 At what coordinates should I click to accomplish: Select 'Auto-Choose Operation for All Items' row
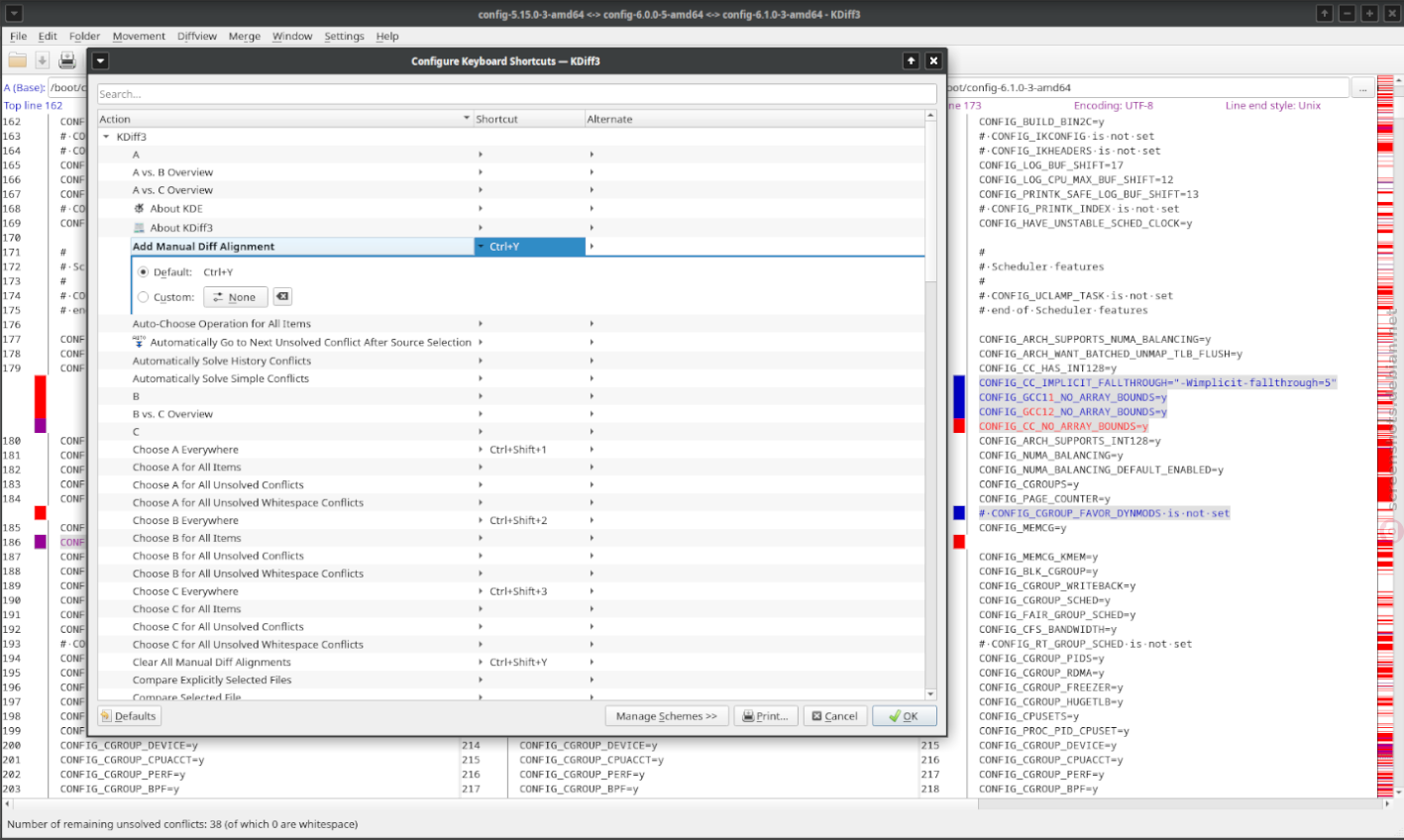pyautogui.click(x=510, y=324)
